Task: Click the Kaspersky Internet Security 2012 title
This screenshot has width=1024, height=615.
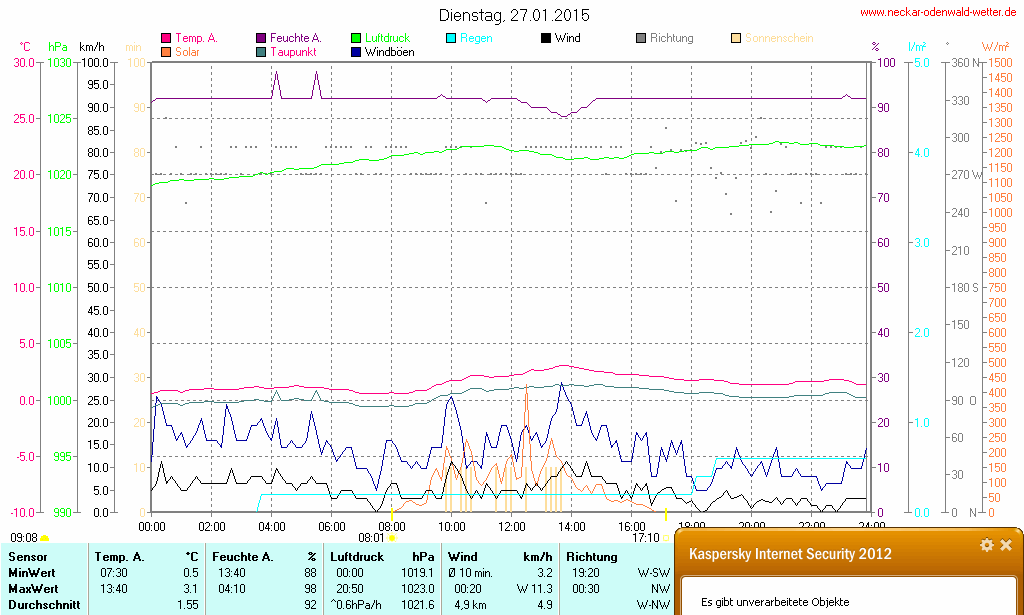Action: point(790,554)
